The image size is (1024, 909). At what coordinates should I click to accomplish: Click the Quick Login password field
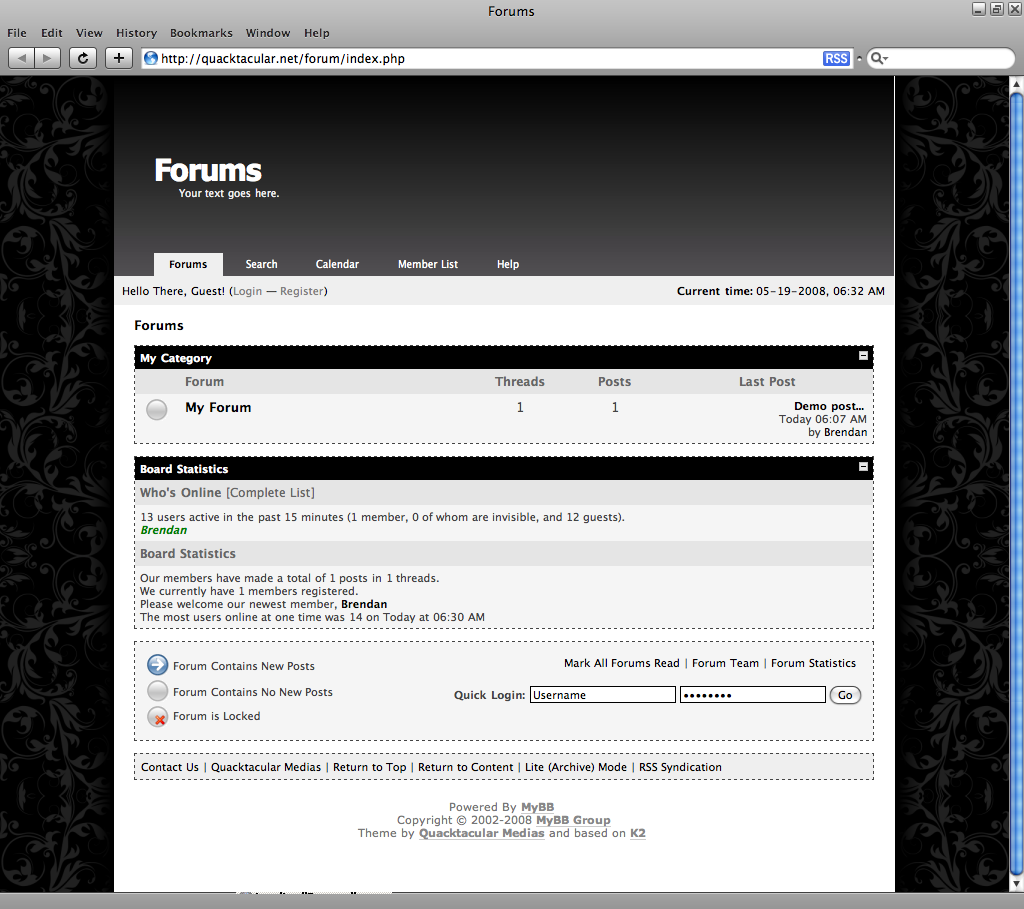[x=752, y=695]
